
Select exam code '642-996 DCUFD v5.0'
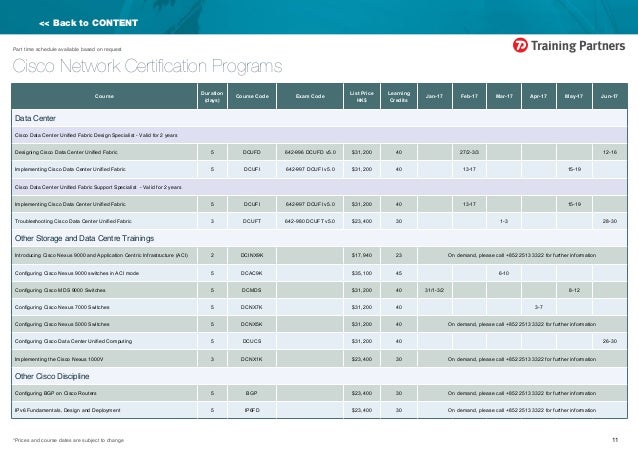(x=310, y=152)
